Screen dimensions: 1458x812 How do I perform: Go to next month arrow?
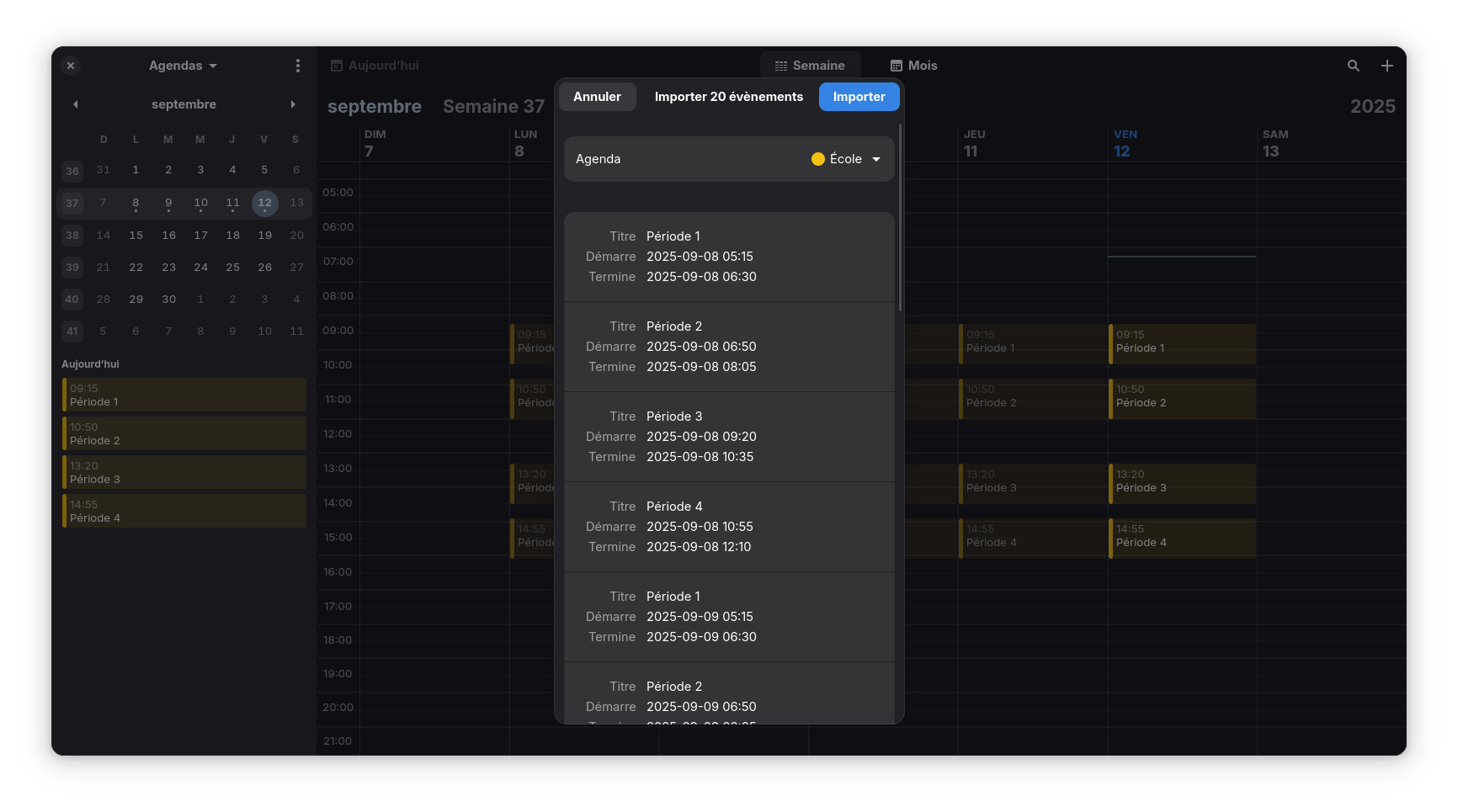(x=293, y=104)
